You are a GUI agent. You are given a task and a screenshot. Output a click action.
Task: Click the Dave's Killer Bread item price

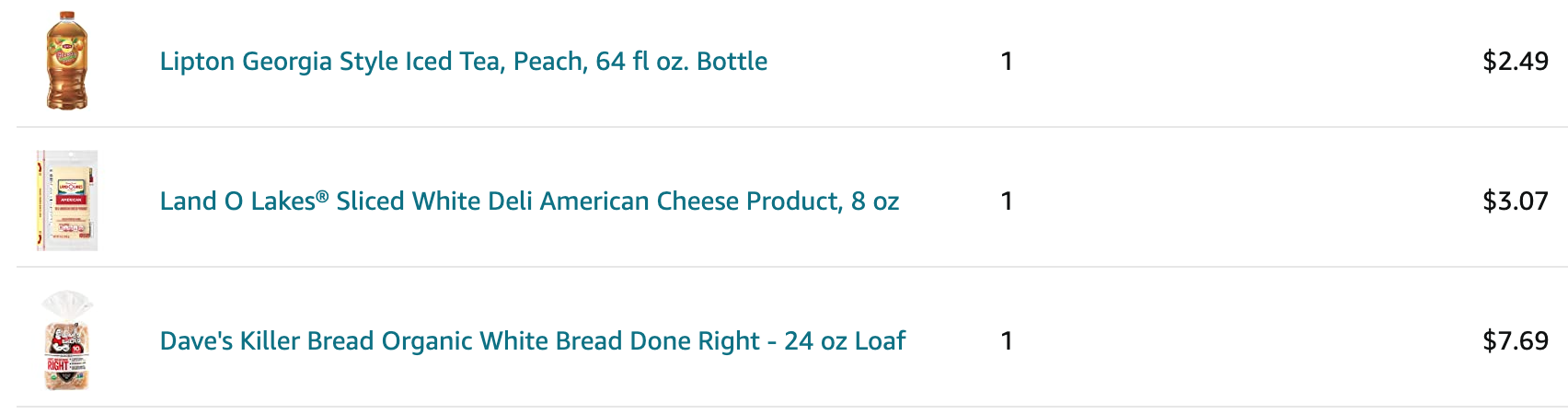click(1515, 340)
